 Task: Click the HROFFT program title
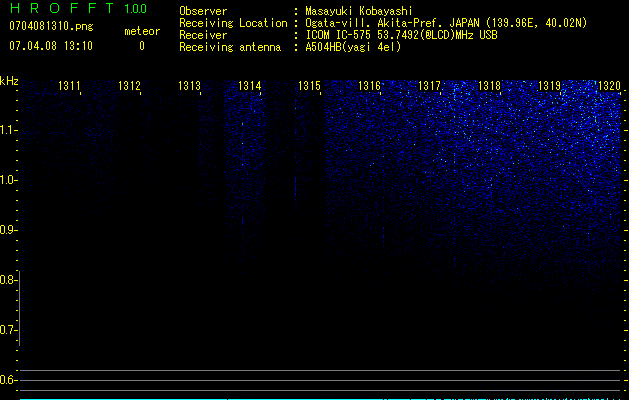coord(62,8)
